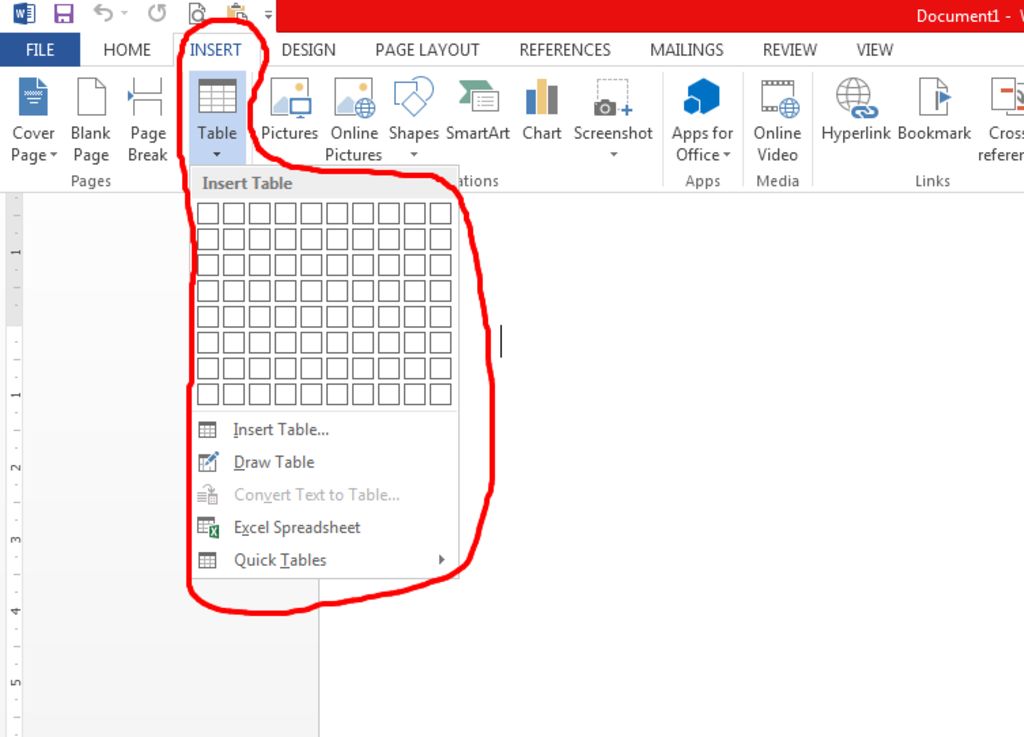Viewport: 1024px width, 737px height.
Task: Select the top-left cell of the table grid
Action: coord(208,213)
